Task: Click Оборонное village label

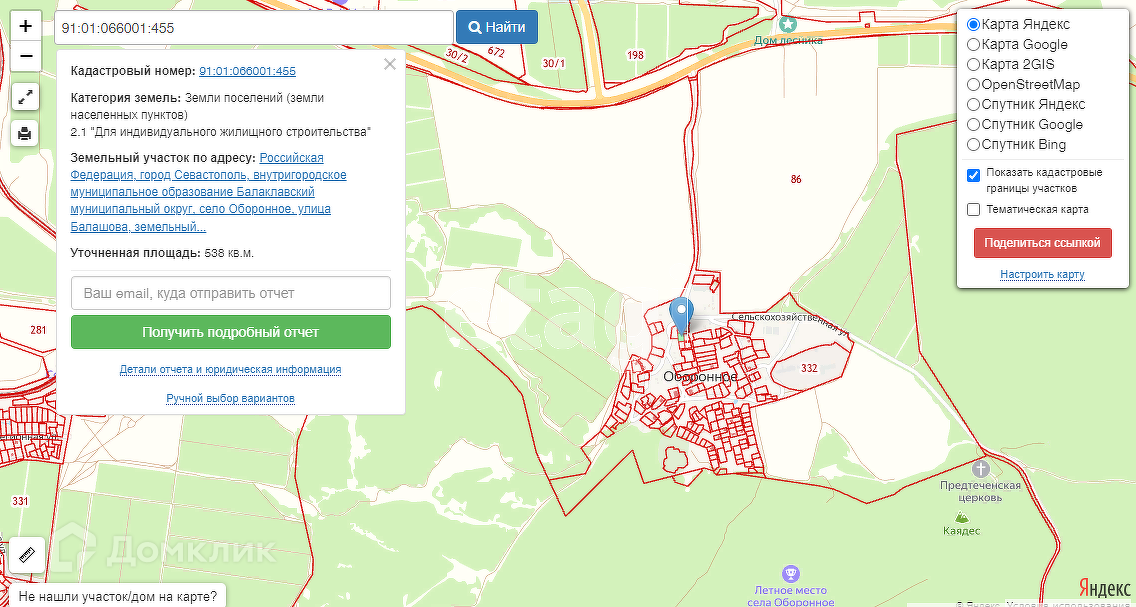Action: click(701, 377)
